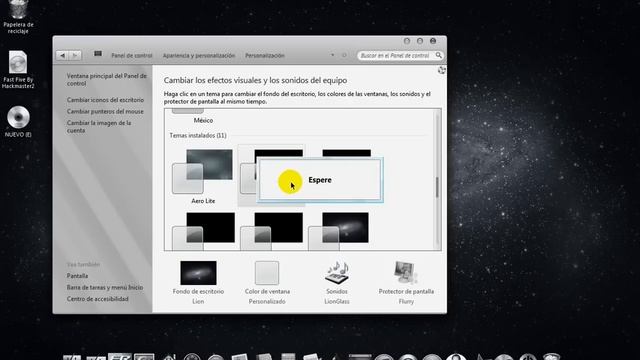
Task: Click the Espere message text
Action: pos(320,180)
